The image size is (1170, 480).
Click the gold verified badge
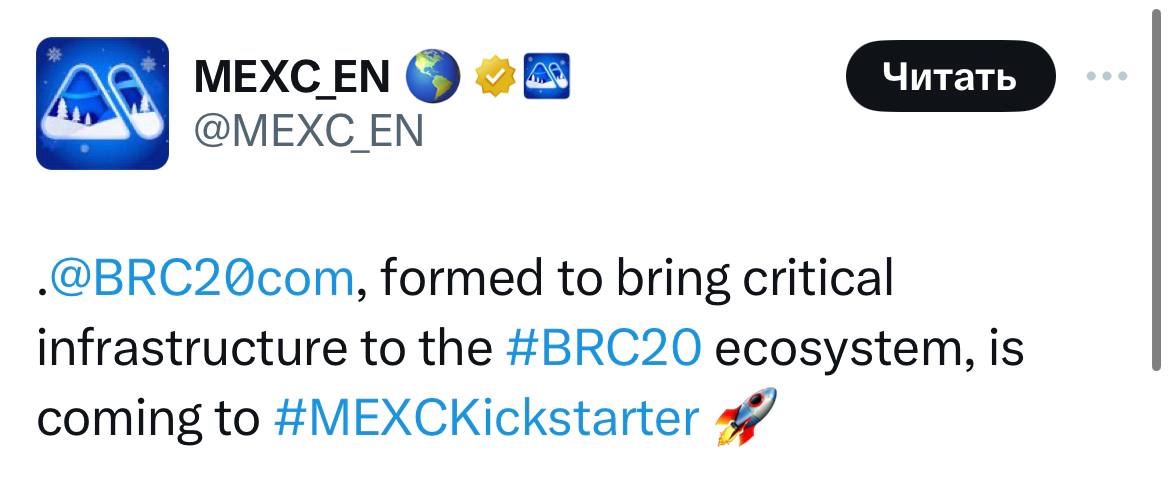[x=494, y=78]
